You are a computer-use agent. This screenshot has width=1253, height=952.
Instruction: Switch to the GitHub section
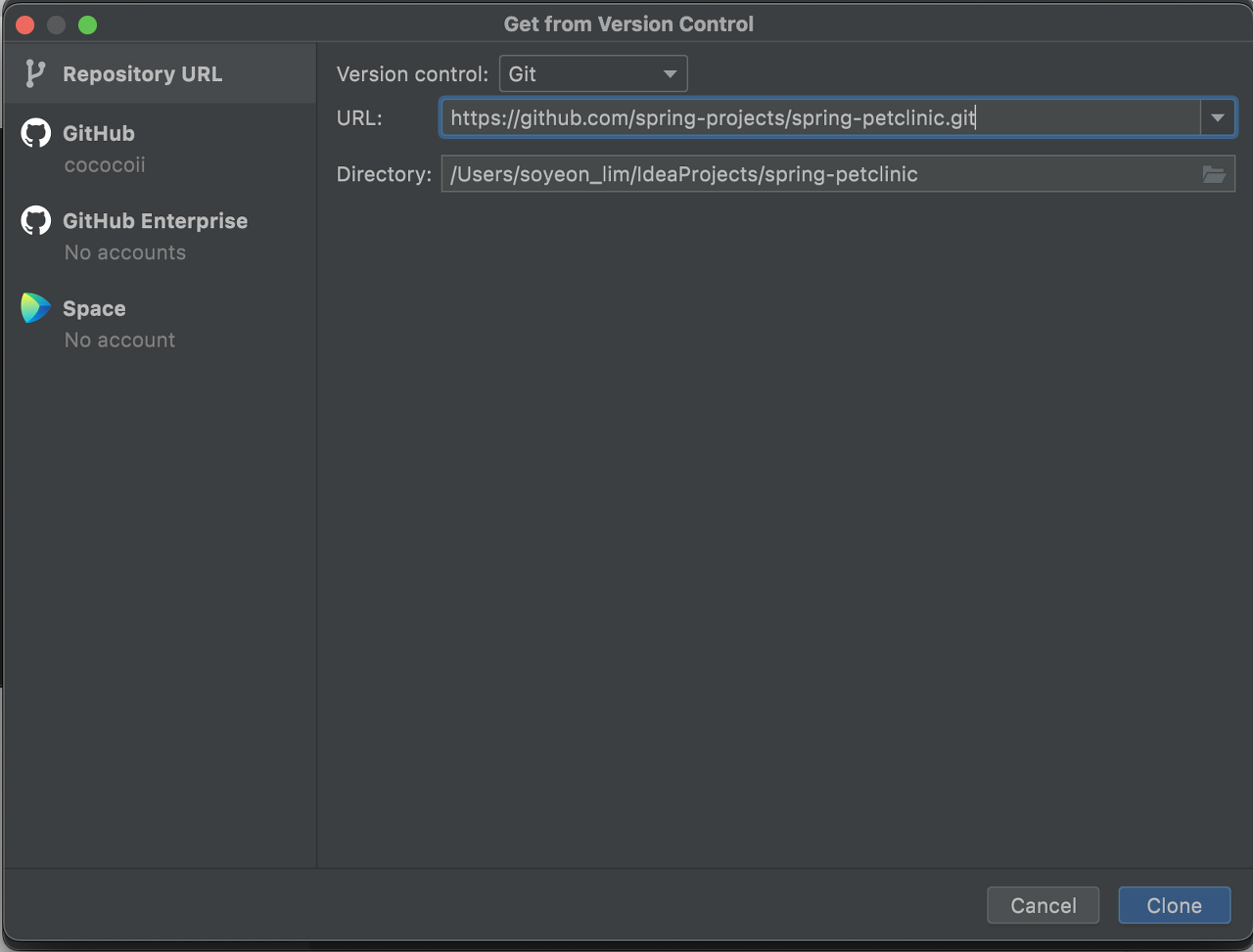(160, 148)
